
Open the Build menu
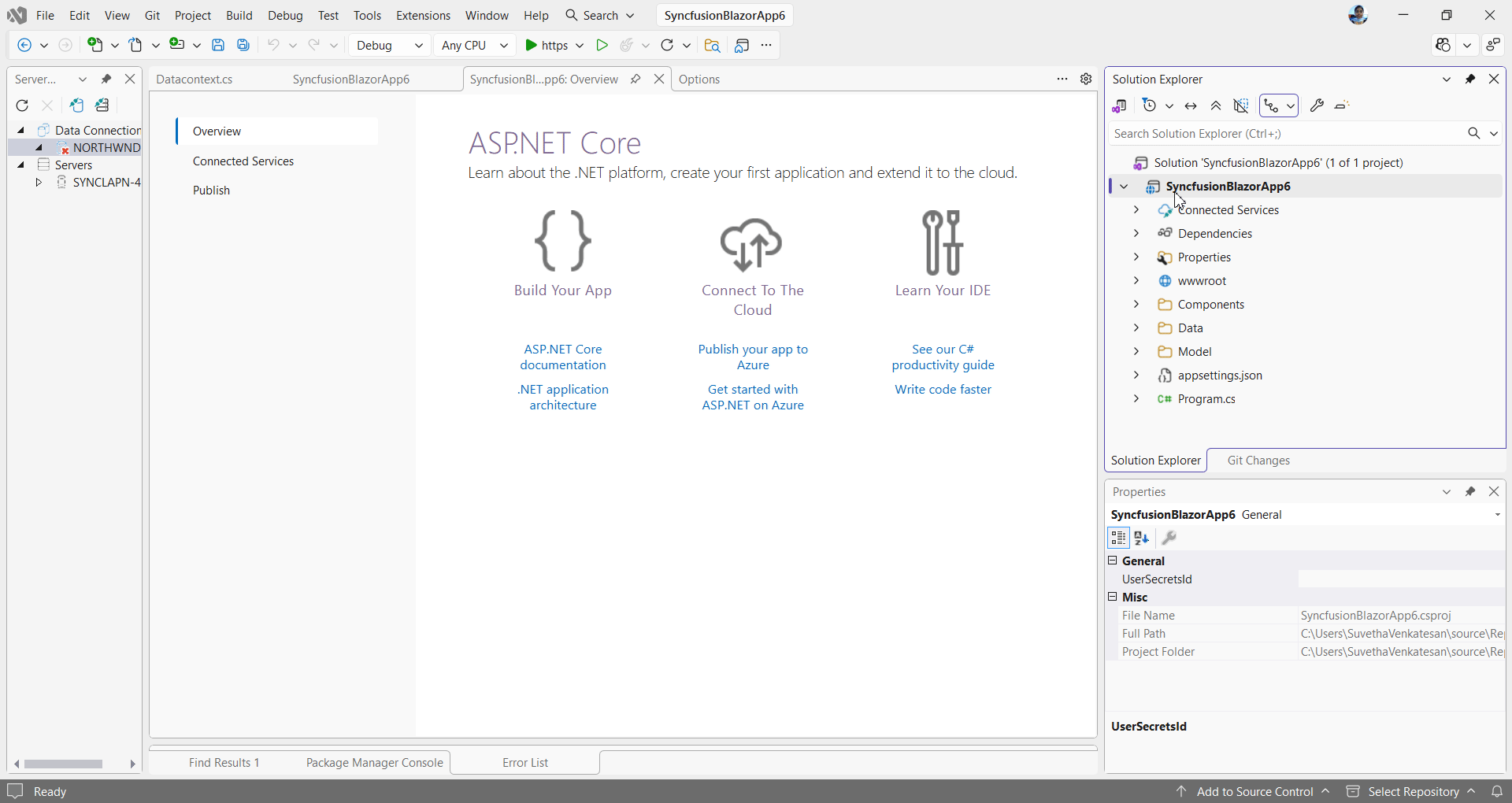click(239, 15)
